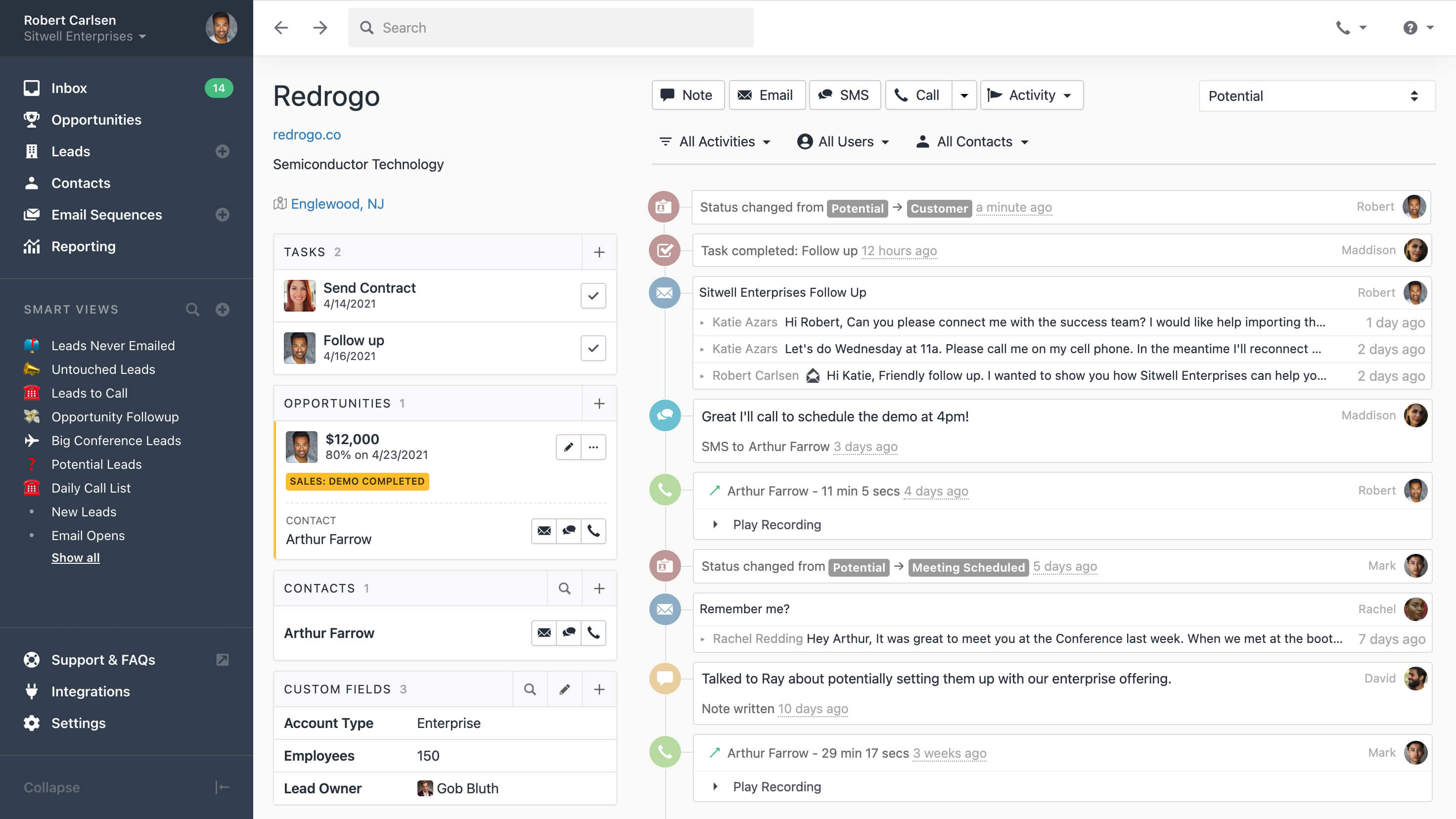1456x819 pixels.
Task: Mark Send Contract task complete
Action: click(593, 296)
